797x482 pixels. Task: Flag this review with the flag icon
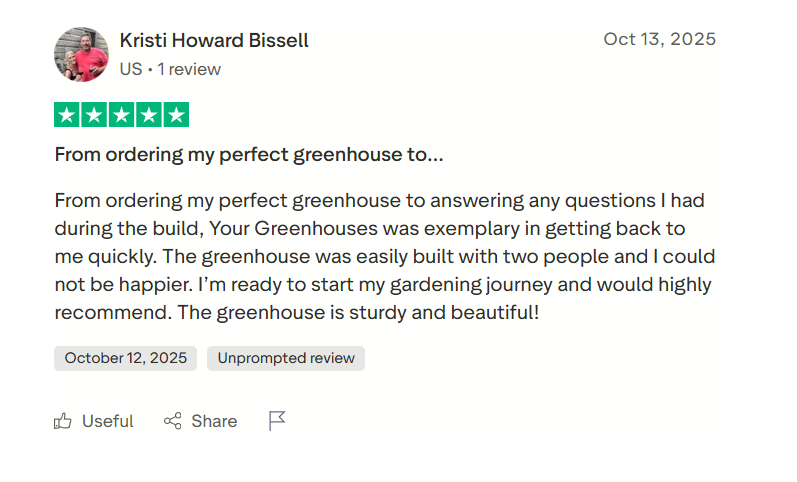point(277,421)
